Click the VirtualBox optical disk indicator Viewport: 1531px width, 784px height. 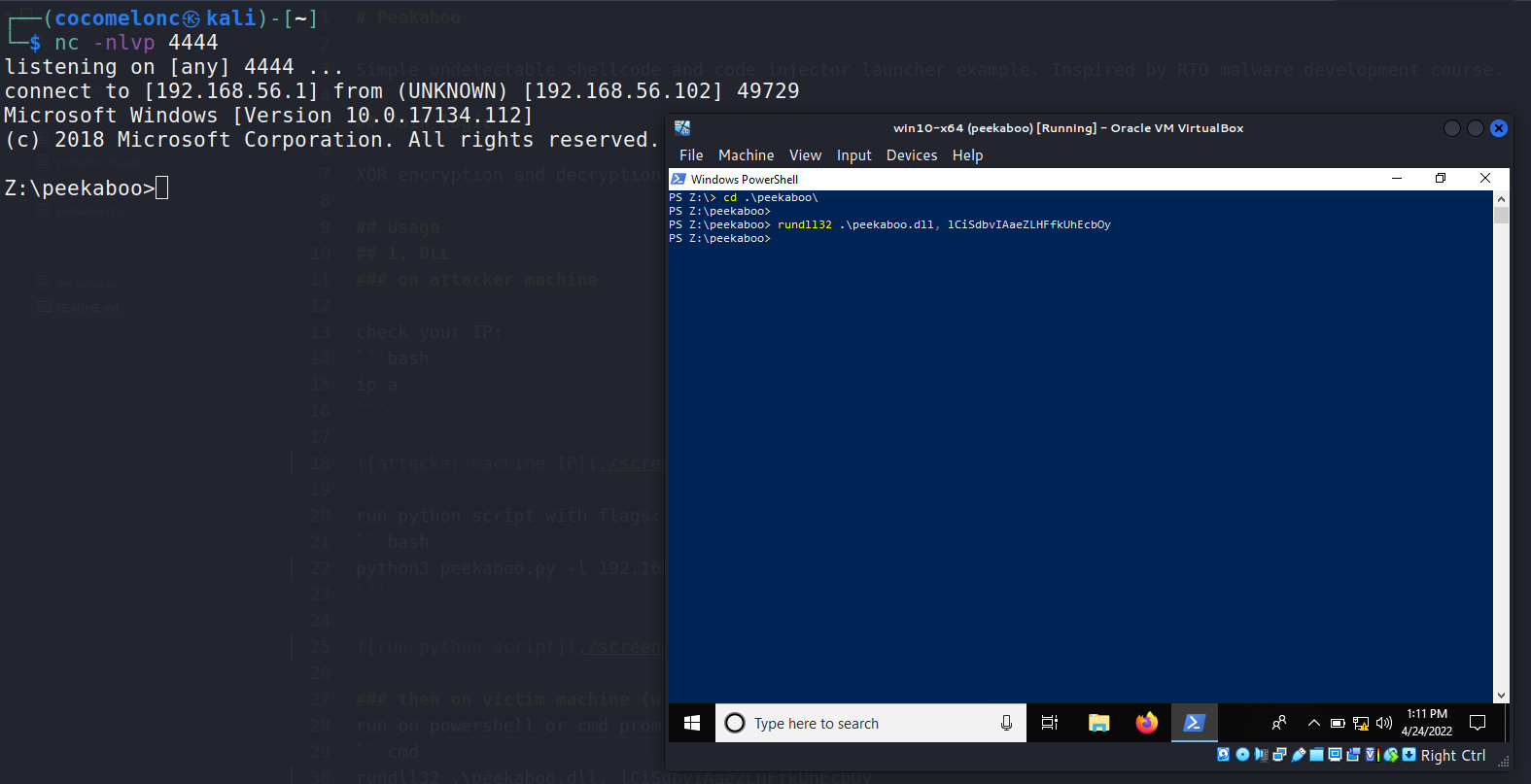click(1242, 755)
